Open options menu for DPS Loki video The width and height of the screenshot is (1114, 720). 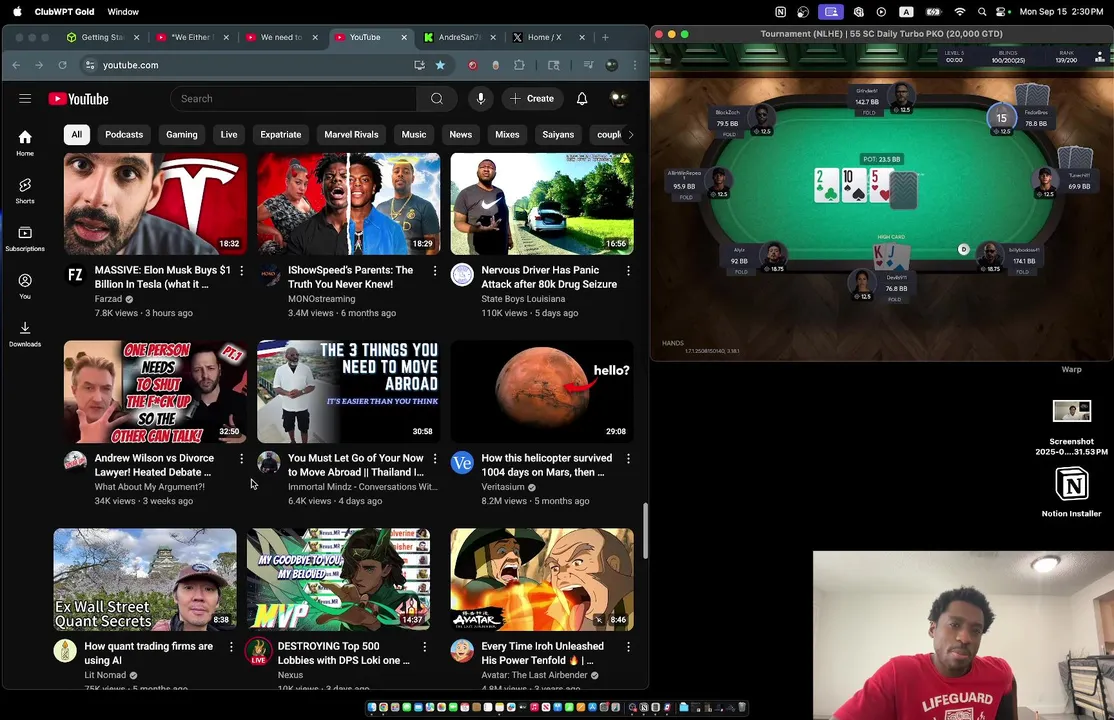click(425, 647)
